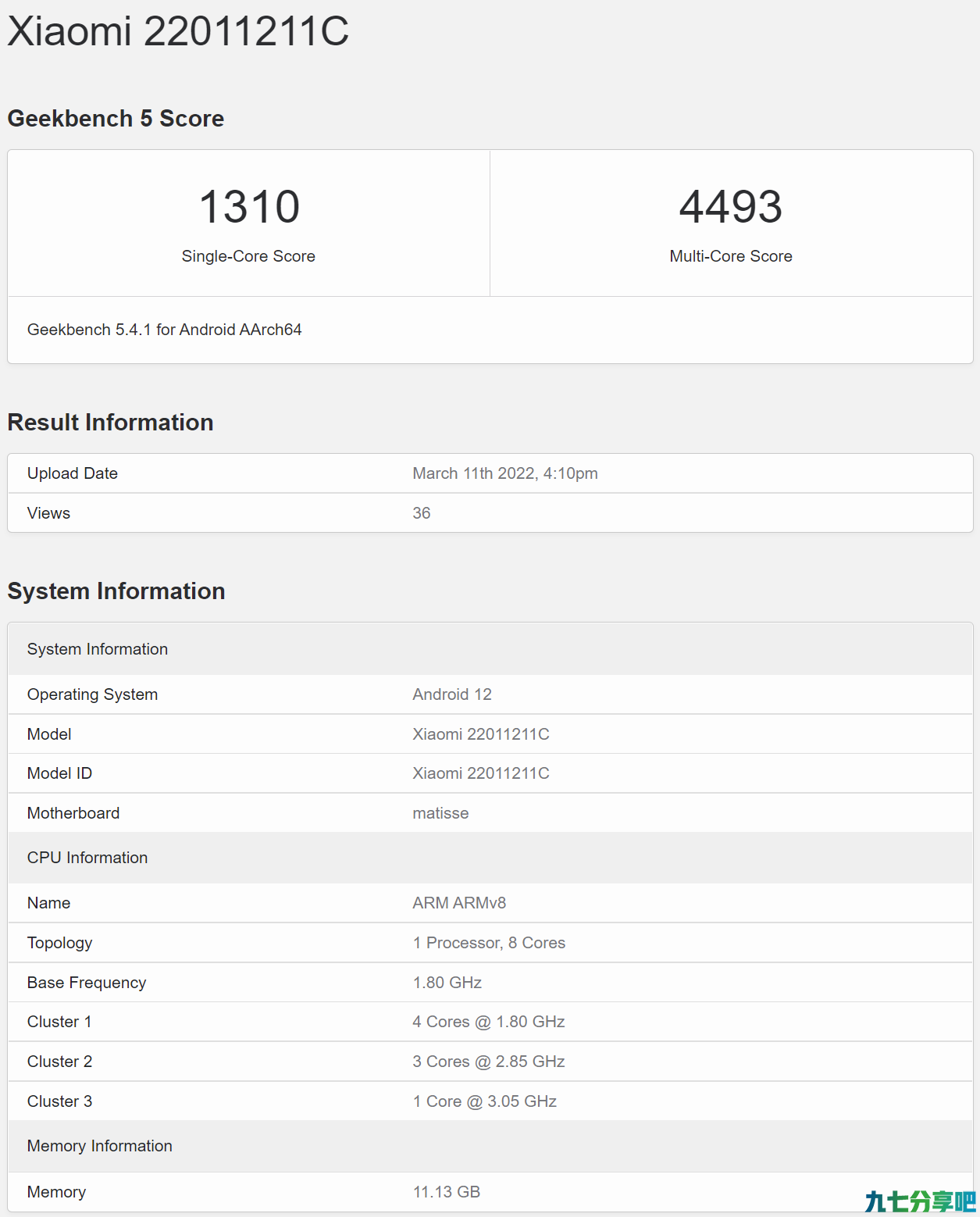Screen dimensions: 980x1217
Task: Select 1 Processor, 8 Cores value
Action: coord(489,943)
